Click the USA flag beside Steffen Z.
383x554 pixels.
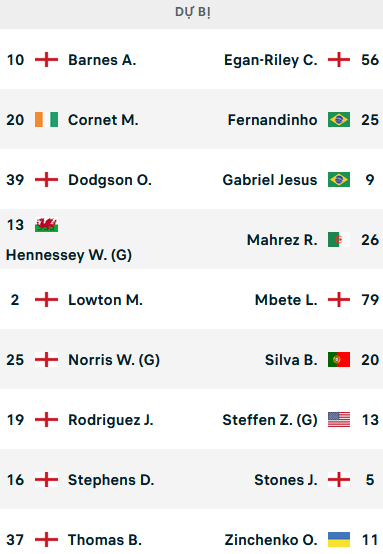339,420
